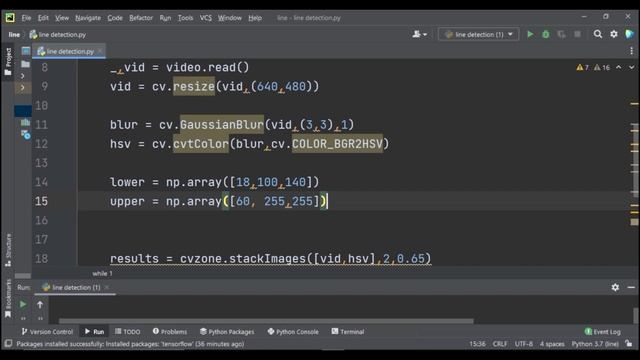
Task: Open the Edit menu
Action: click(x=43, y=18)
